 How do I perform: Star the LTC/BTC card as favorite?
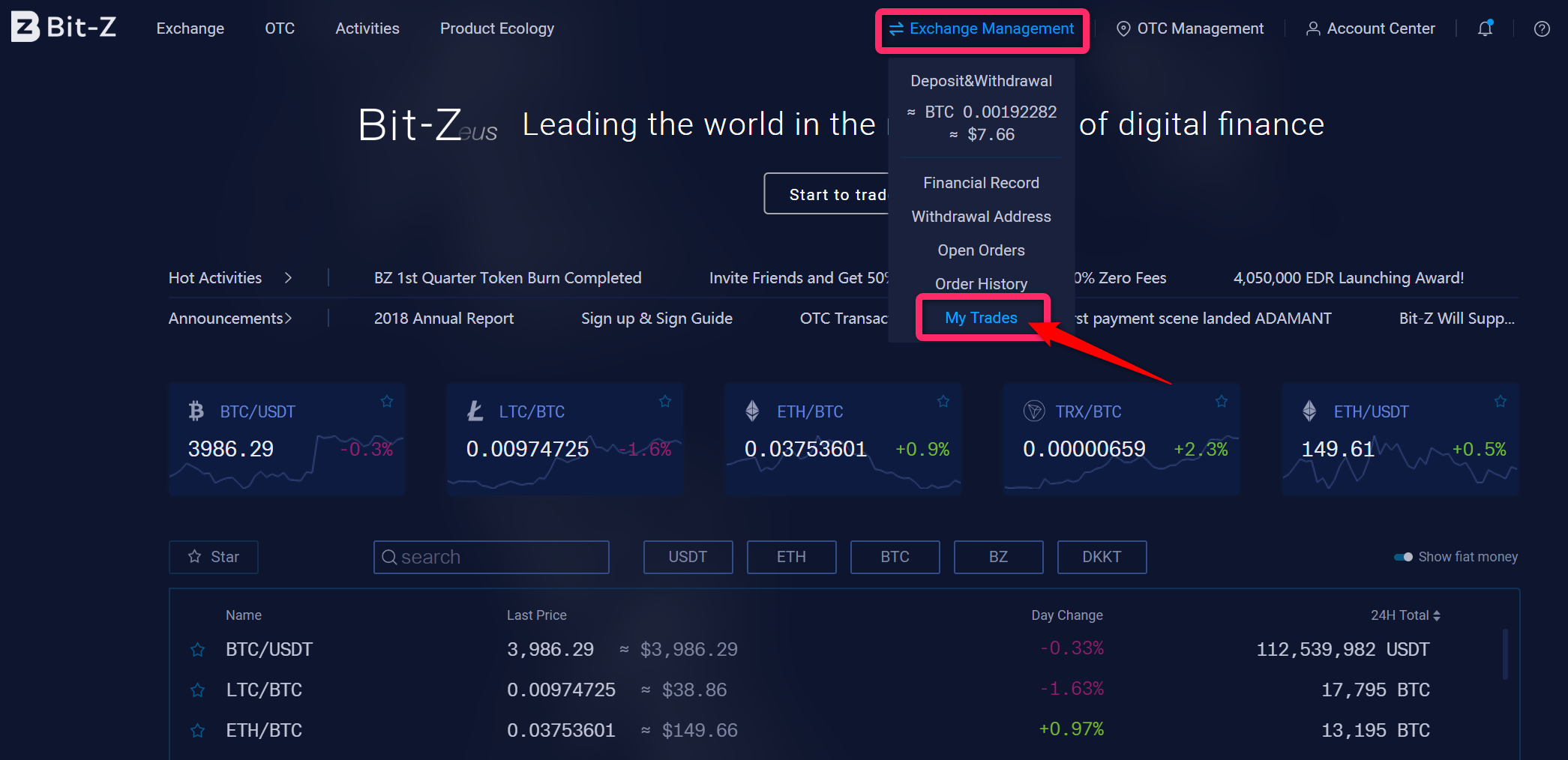pos(665,401)
